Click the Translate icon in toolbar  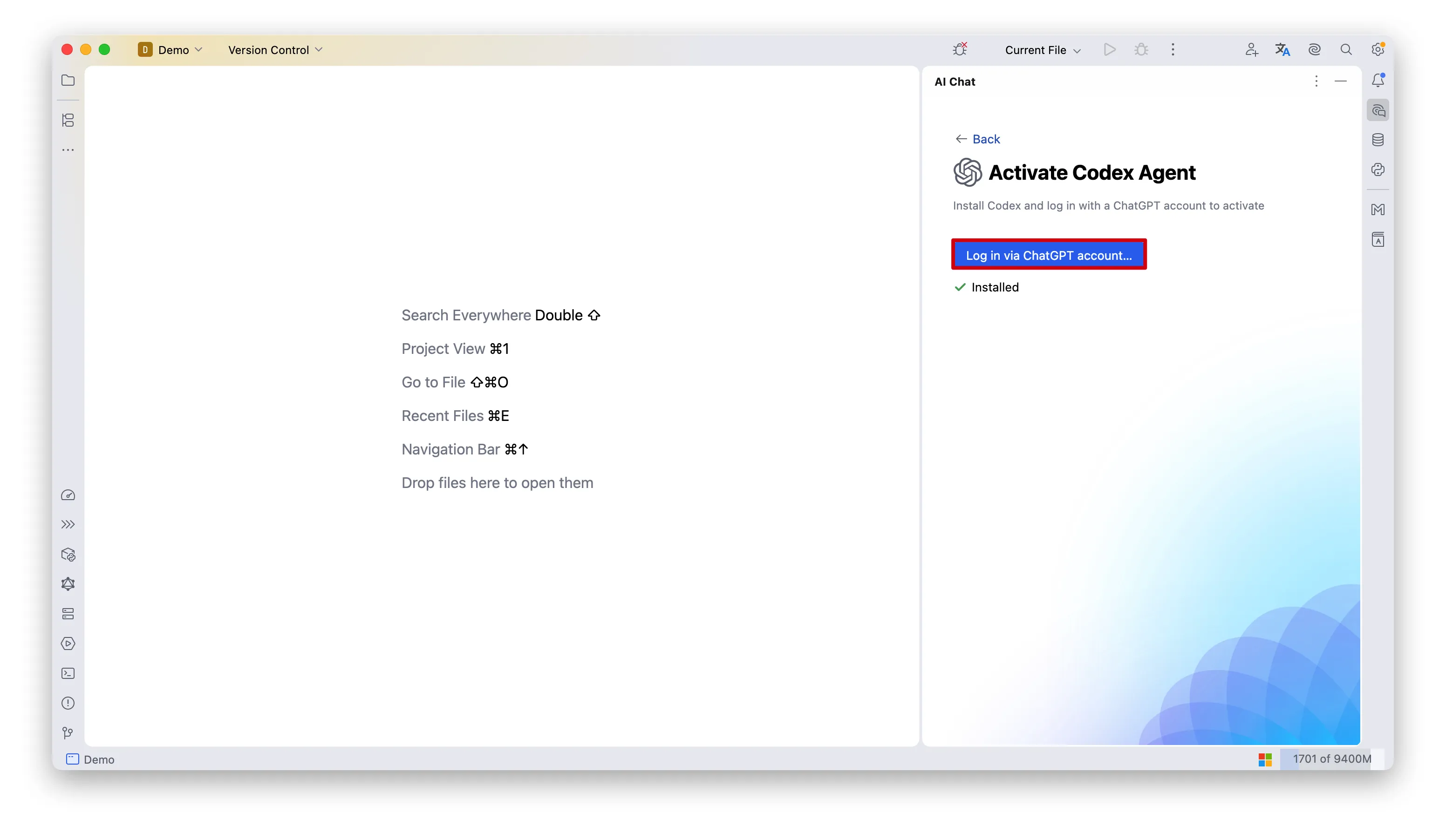click(1282, 50)
